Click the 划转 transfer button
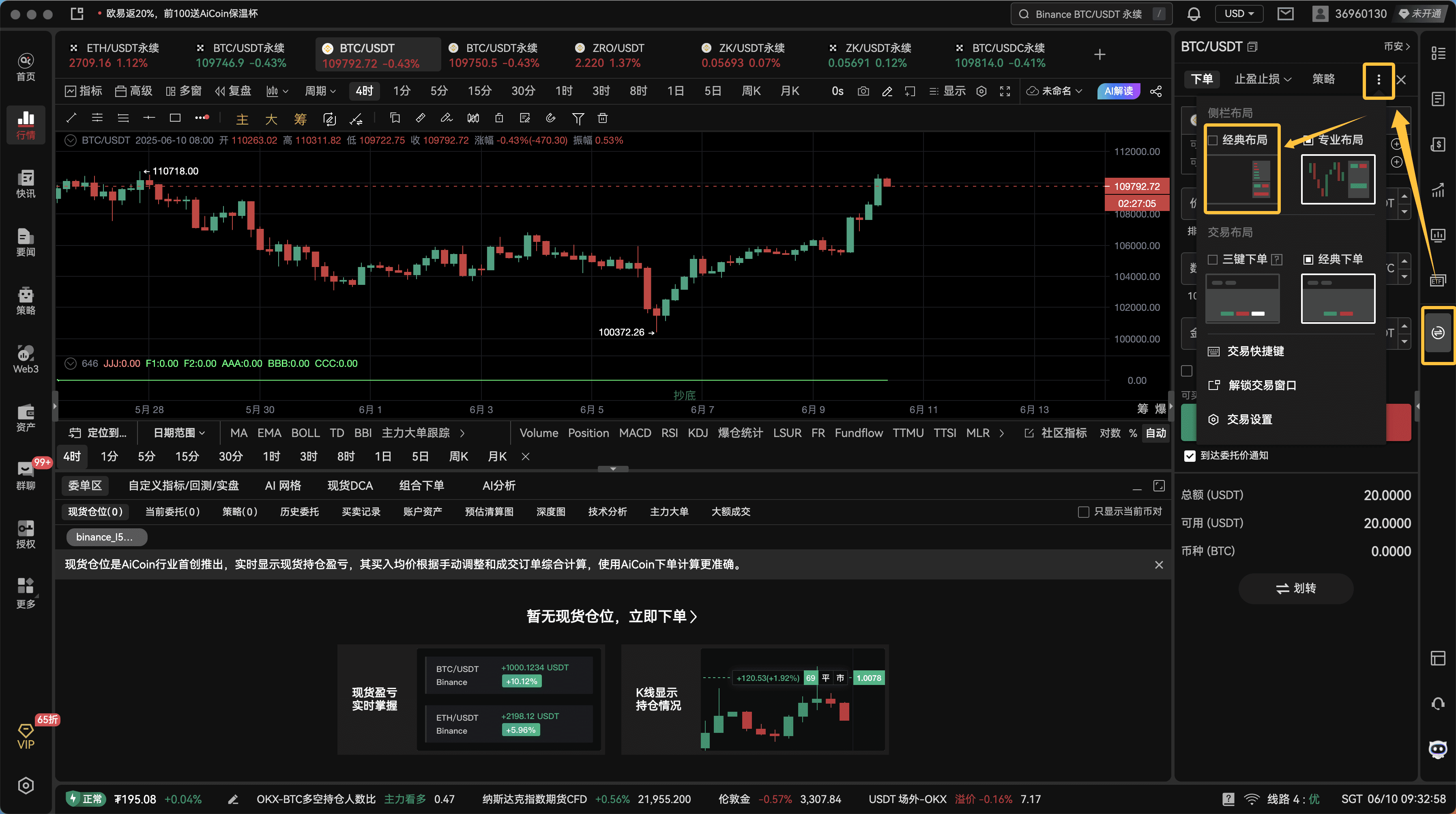Image resolution: width=1456 pixels, height=814 pixels. (x=1295, y=589)
